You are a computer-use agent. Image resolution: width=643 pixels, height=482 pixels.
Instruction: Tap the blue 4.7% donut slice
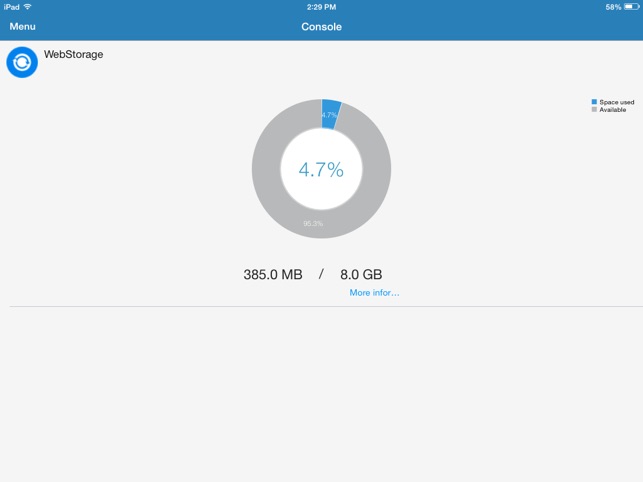pyautogui.click(x=331, y=114)
